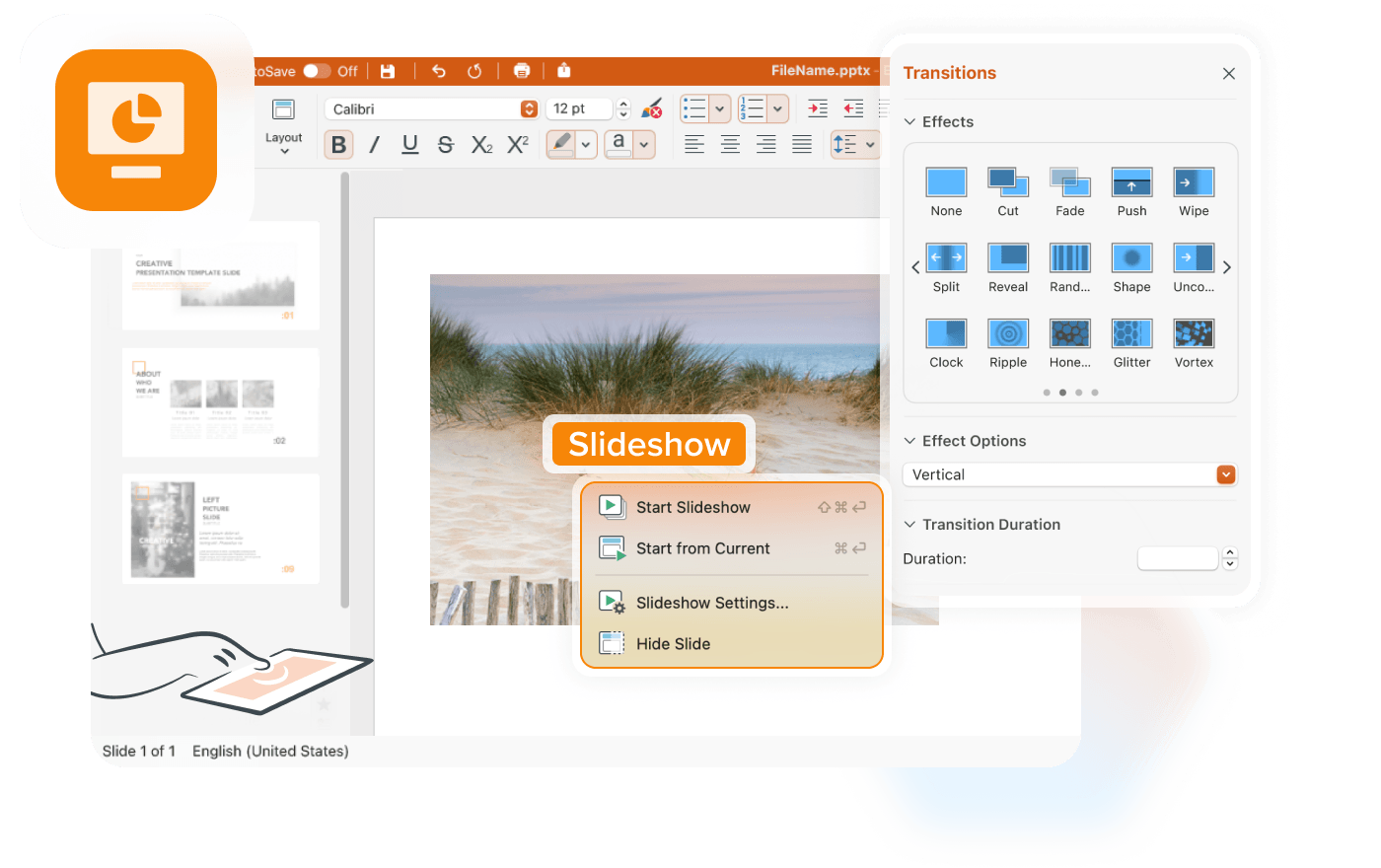Viewport: 1381px width, 868px height.
Task: Open Slideshow Settings... menu item
Action: pos(732,603)
